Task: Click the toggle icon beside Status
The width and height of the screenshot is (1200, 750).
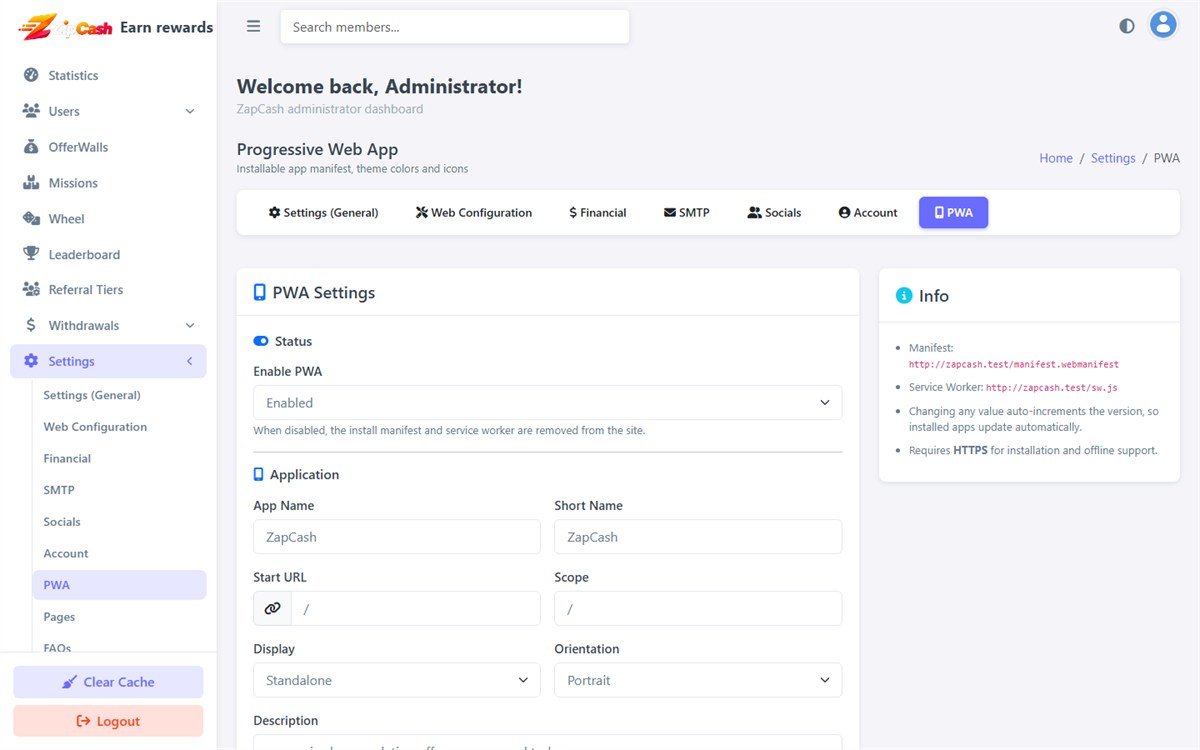Action: pos(261,341)
